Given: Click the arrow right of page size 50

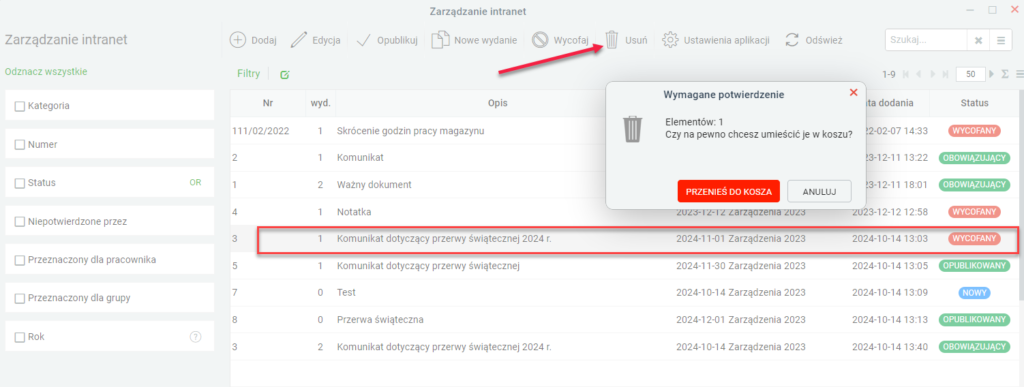Looking at the screenshot, I should click(x=992, y=74).
